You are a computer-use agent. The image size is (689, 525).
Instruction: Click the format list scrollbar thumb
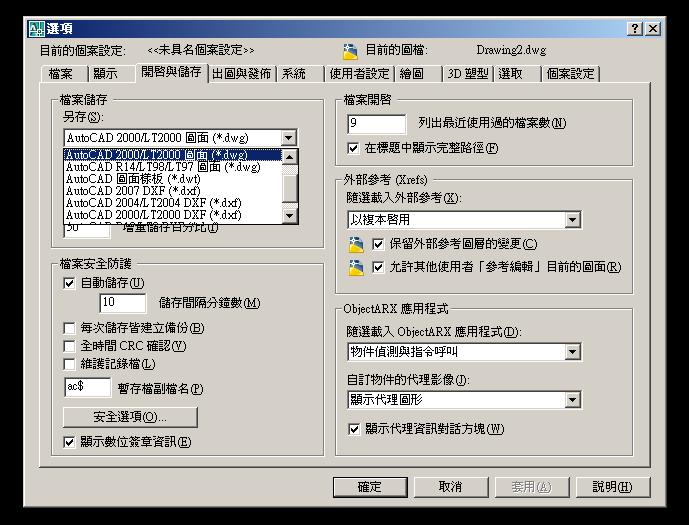tap(290, 188)
